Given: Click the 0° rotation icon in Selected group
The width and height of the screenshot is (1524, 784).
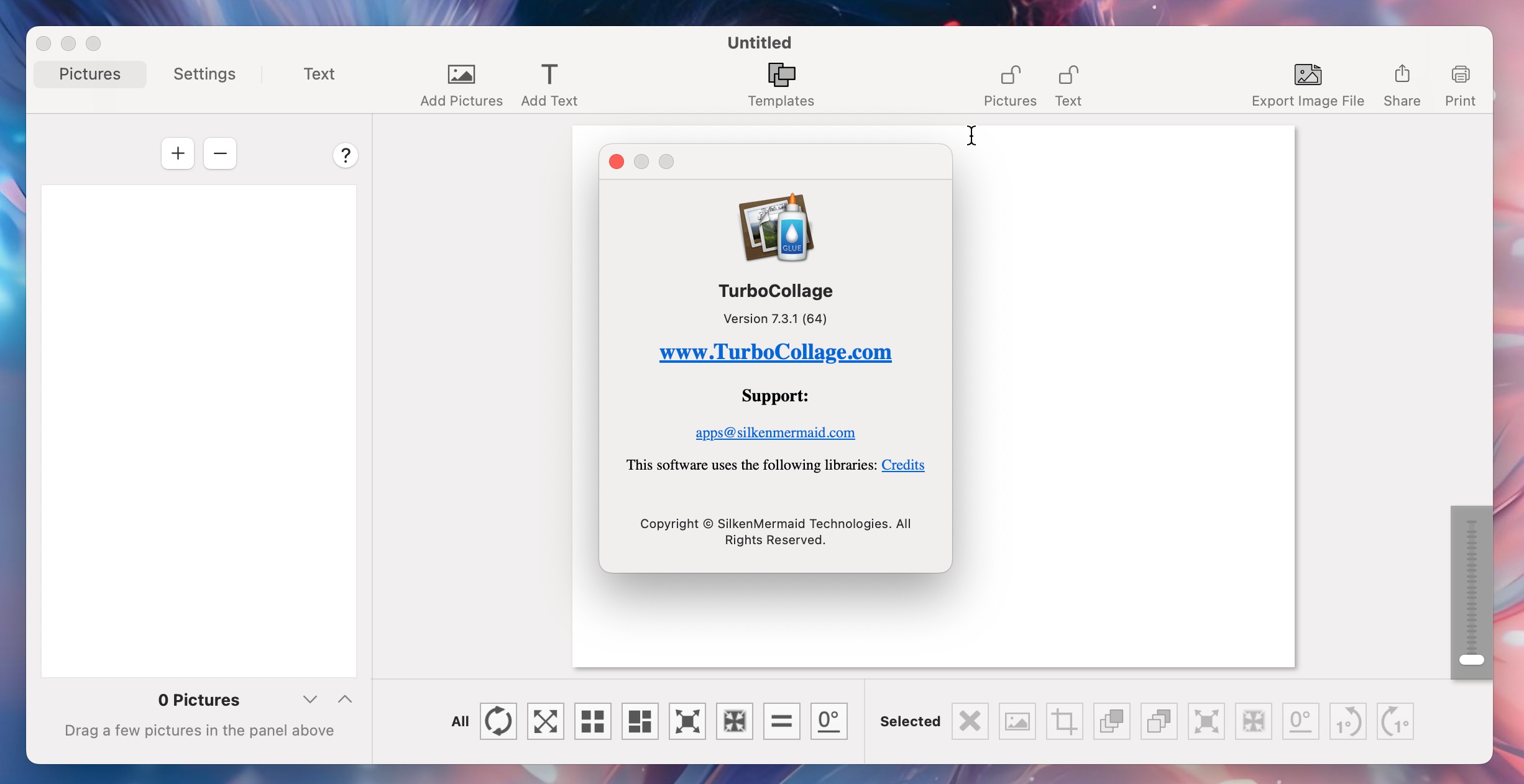Looking at the screenshot, I should 1301,721.
